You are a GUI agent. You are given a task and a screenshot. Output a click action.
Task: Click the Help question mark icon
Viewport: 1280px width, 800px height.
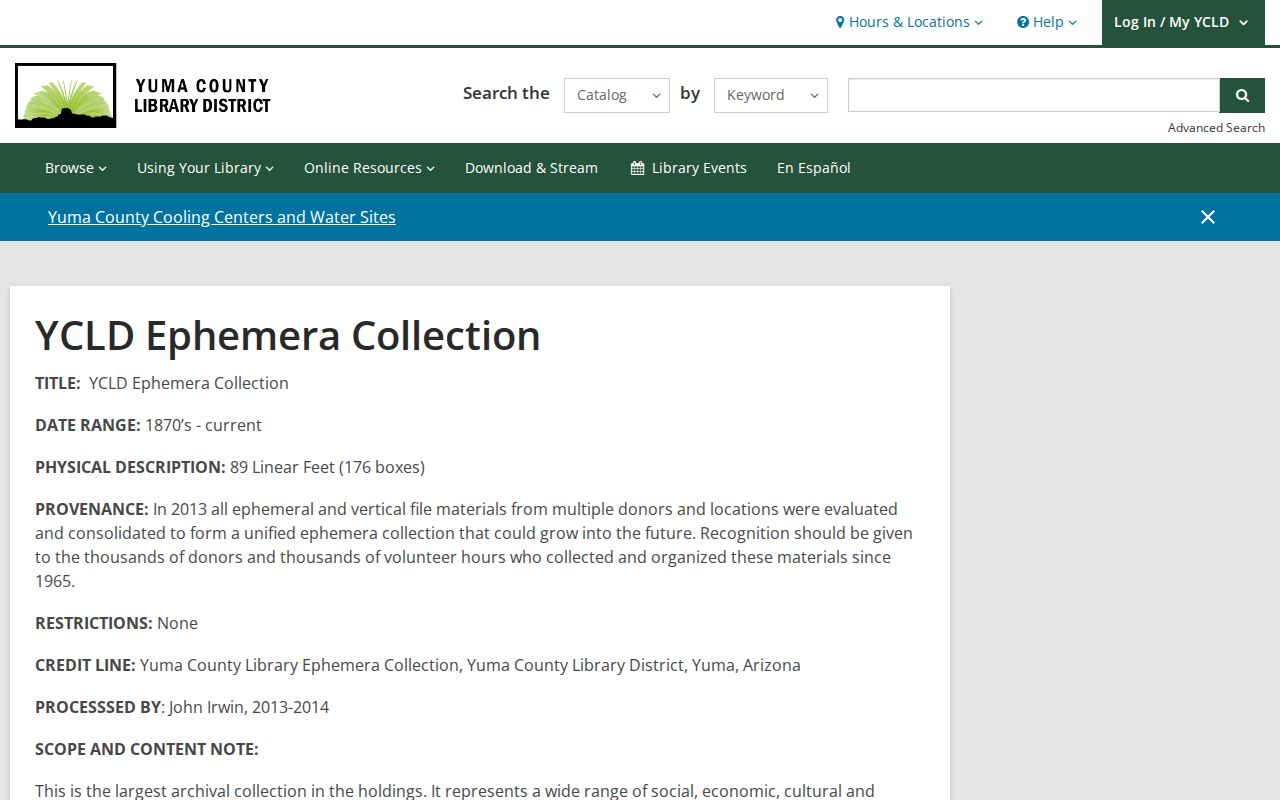1023,22
